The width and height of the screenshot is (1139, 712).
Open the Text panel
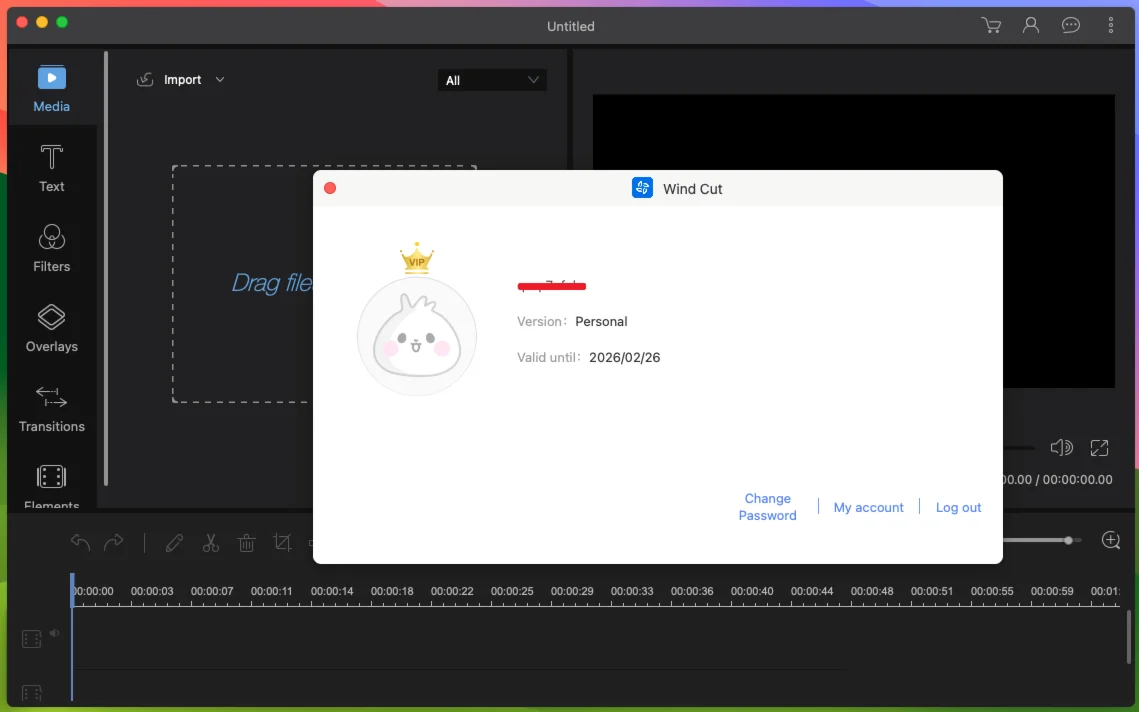click(52, 169)
